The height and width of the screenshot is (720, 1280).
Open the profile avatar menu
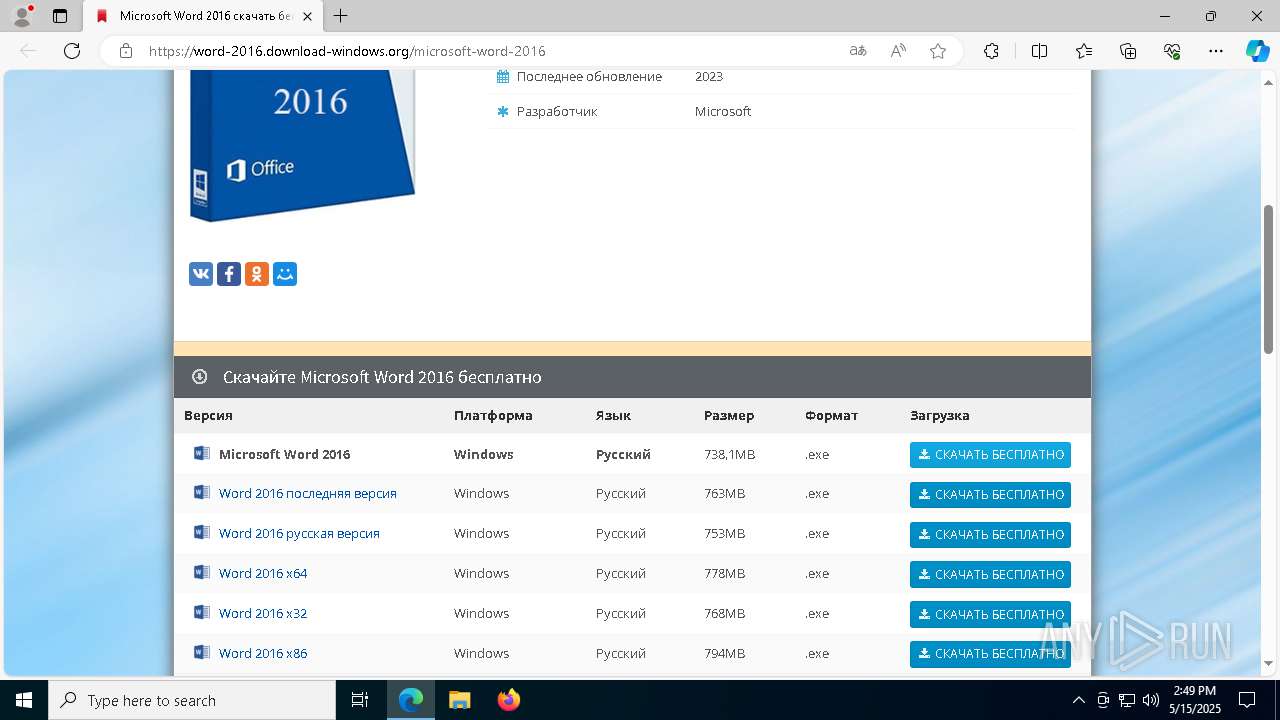click(22, 16)
